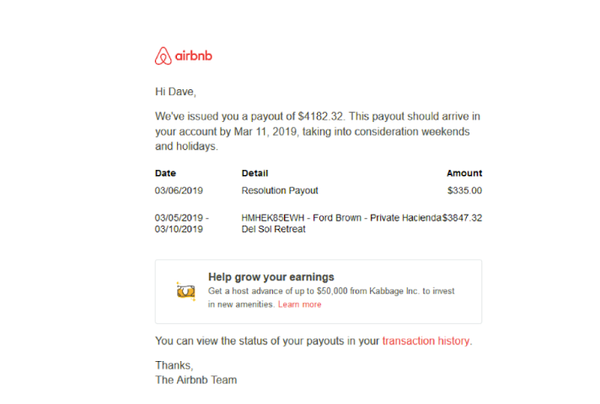Click the Amount column header
Viewport: 600px width, 404px height.
pyautogui.click(x=464, y=173)
